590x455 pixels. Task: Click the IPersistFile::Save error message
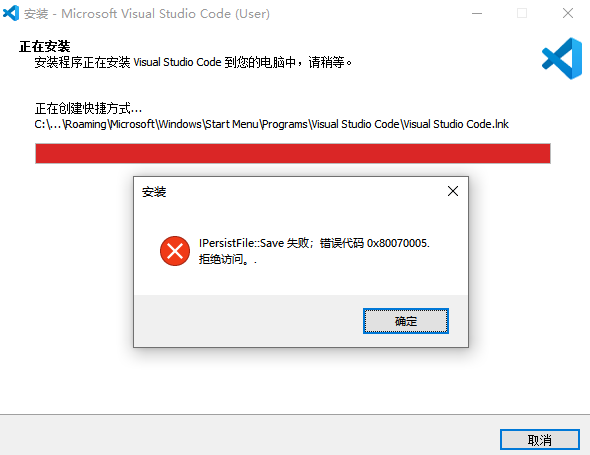click(314, 243)
